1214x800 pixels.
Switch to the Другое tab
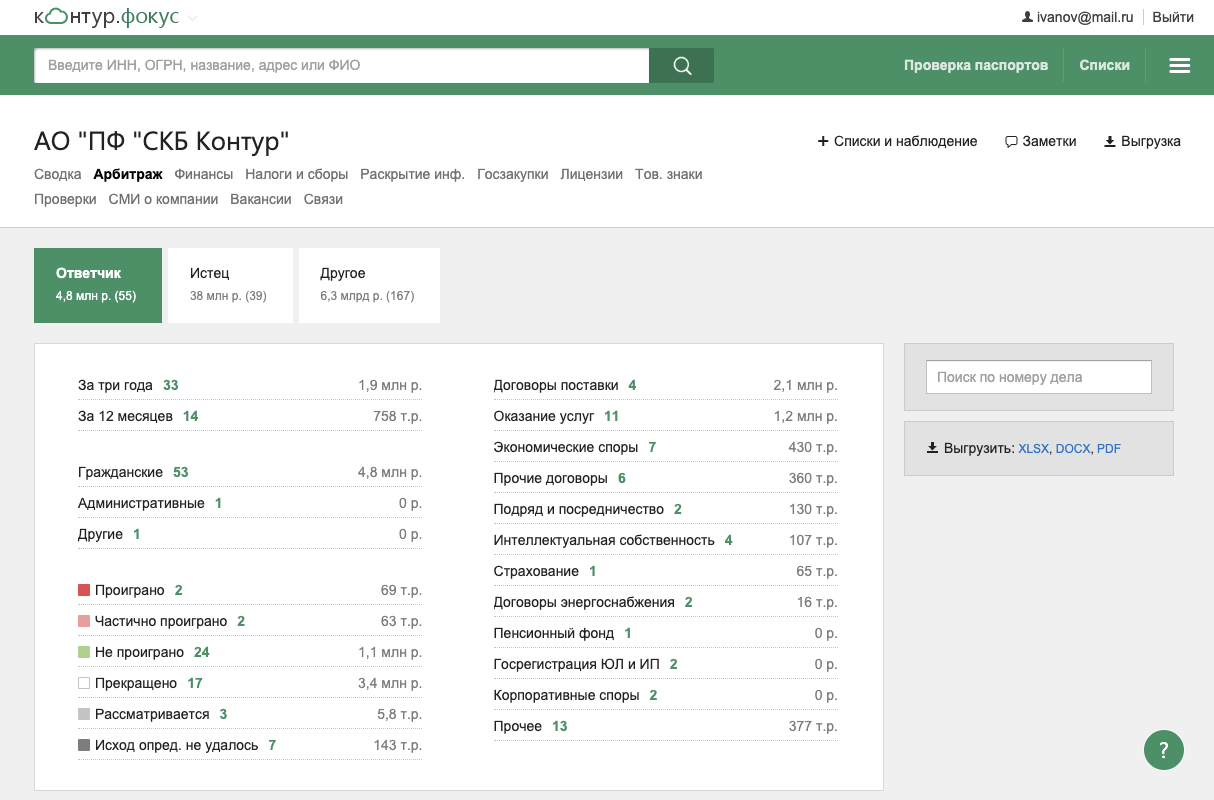pos(369,285)
